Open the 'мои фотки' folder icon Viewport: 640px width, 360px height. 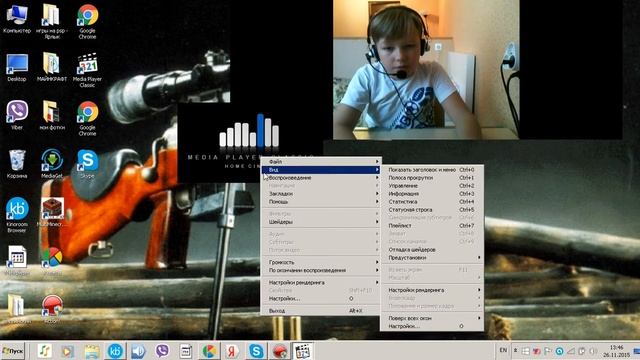coord(51,116)
